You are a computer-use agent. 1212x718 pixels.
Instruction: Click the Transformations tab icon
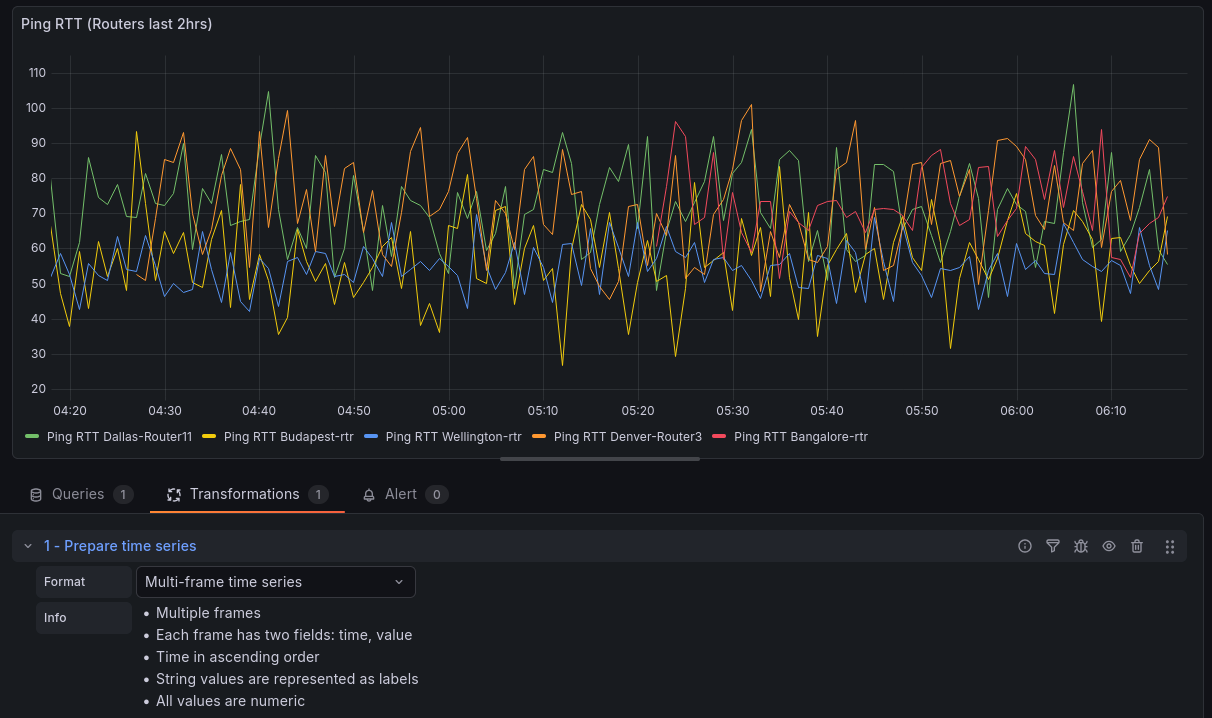click(x=174, y=495)
